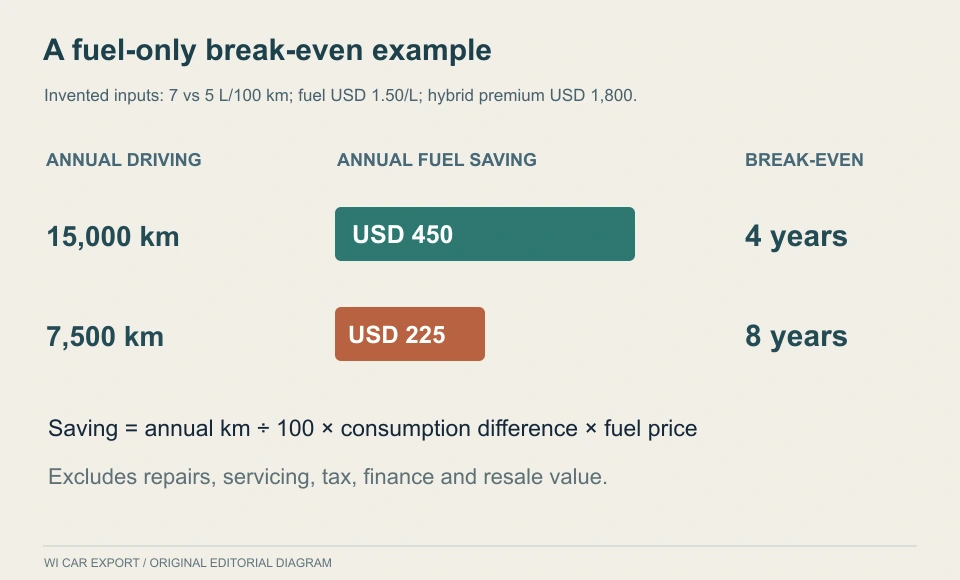This screenshot has width=960, height=580.
Task: Click the BREAK-EVEN column header
Action: [x=804, y=160]
